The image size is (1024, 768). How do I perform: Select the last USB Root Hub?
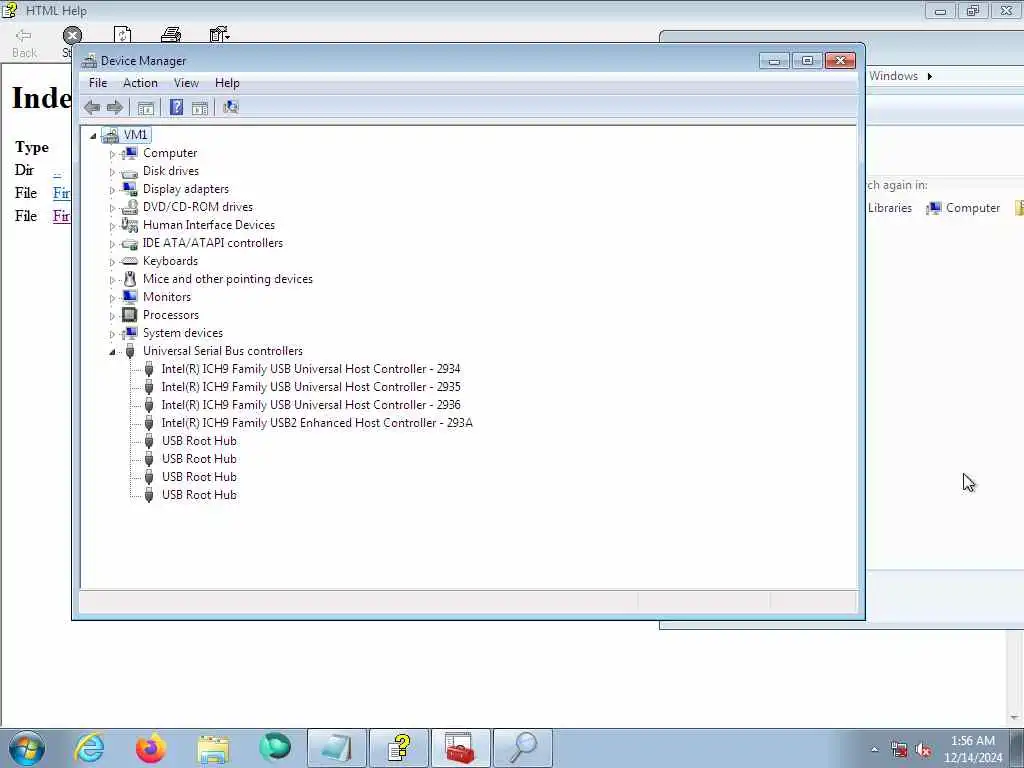click(199, 495)
